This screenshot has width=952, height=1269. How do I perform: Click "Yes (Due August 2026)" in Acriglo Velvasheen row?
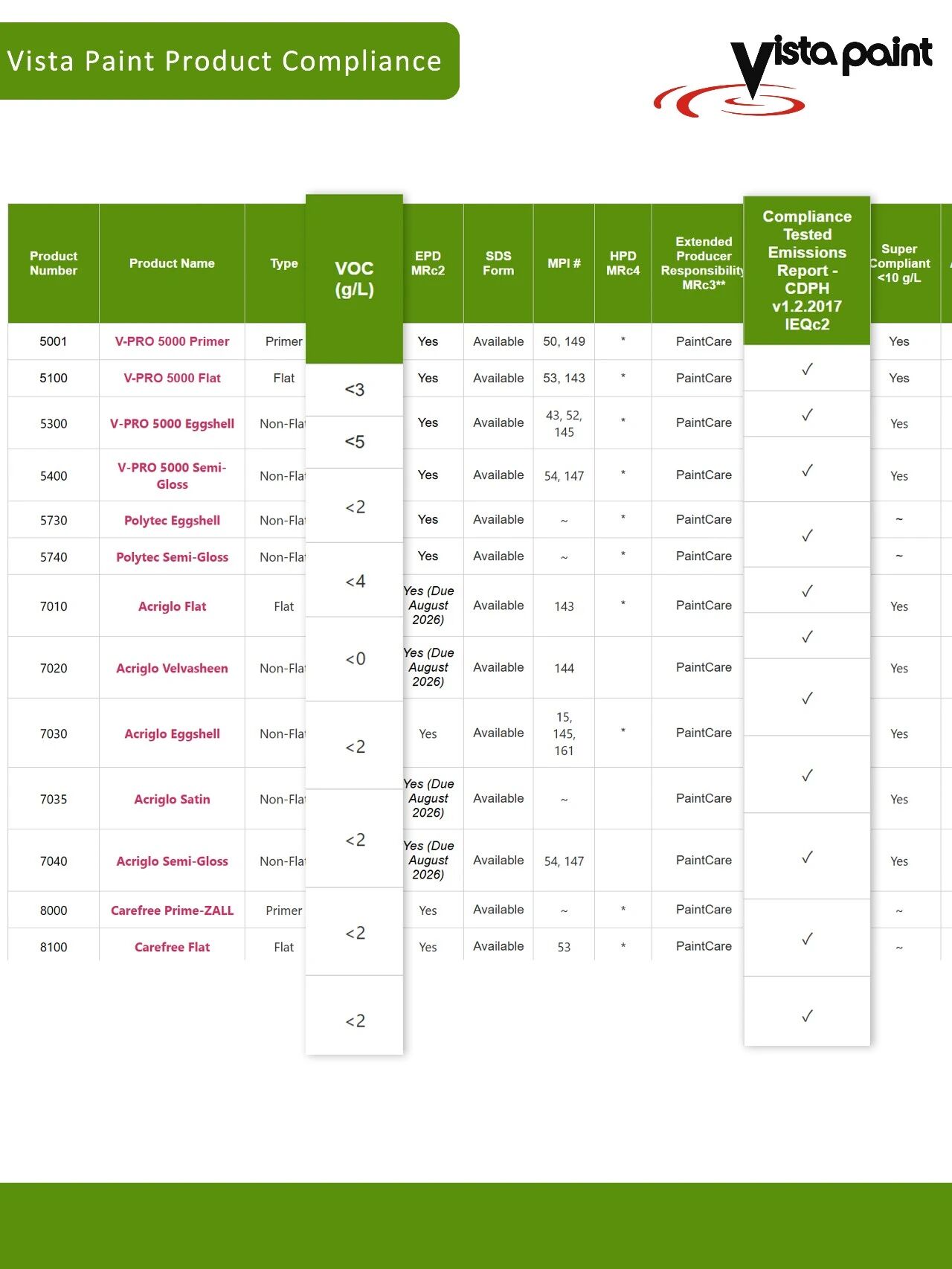click(x=429, y=667)
